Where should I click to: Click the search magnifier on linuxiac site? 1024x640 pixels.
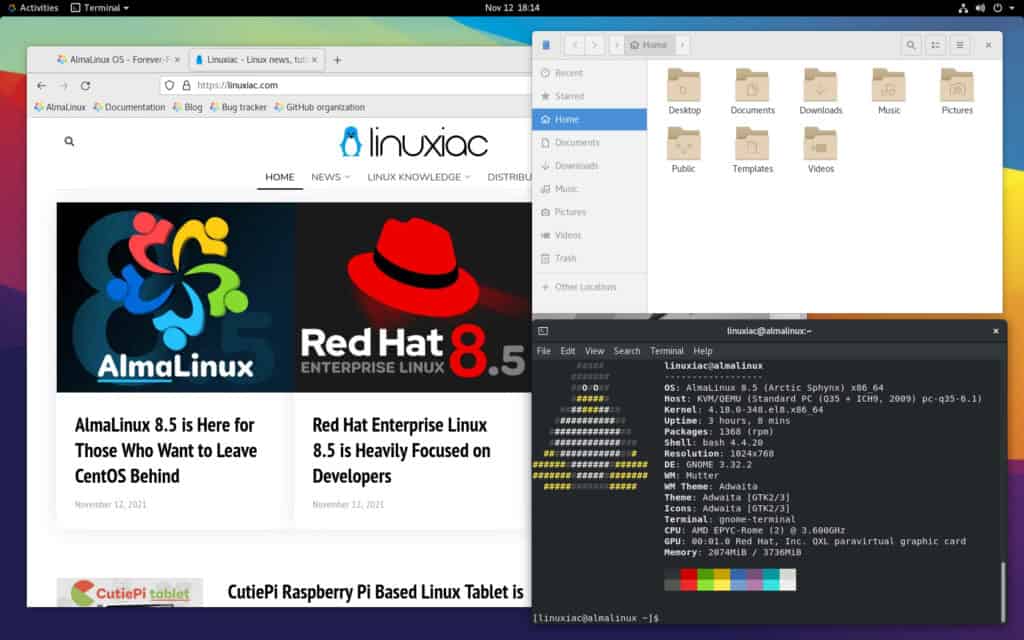coord(69,141)
